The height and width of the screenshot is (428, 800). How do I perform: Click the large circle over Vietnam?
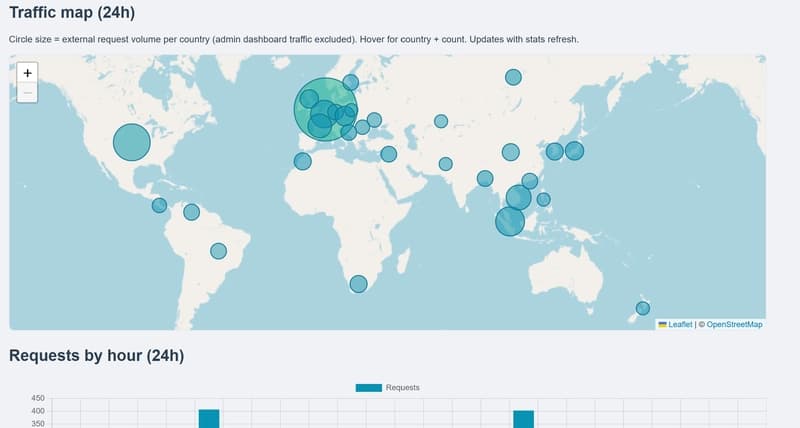[x=518, y=197]
